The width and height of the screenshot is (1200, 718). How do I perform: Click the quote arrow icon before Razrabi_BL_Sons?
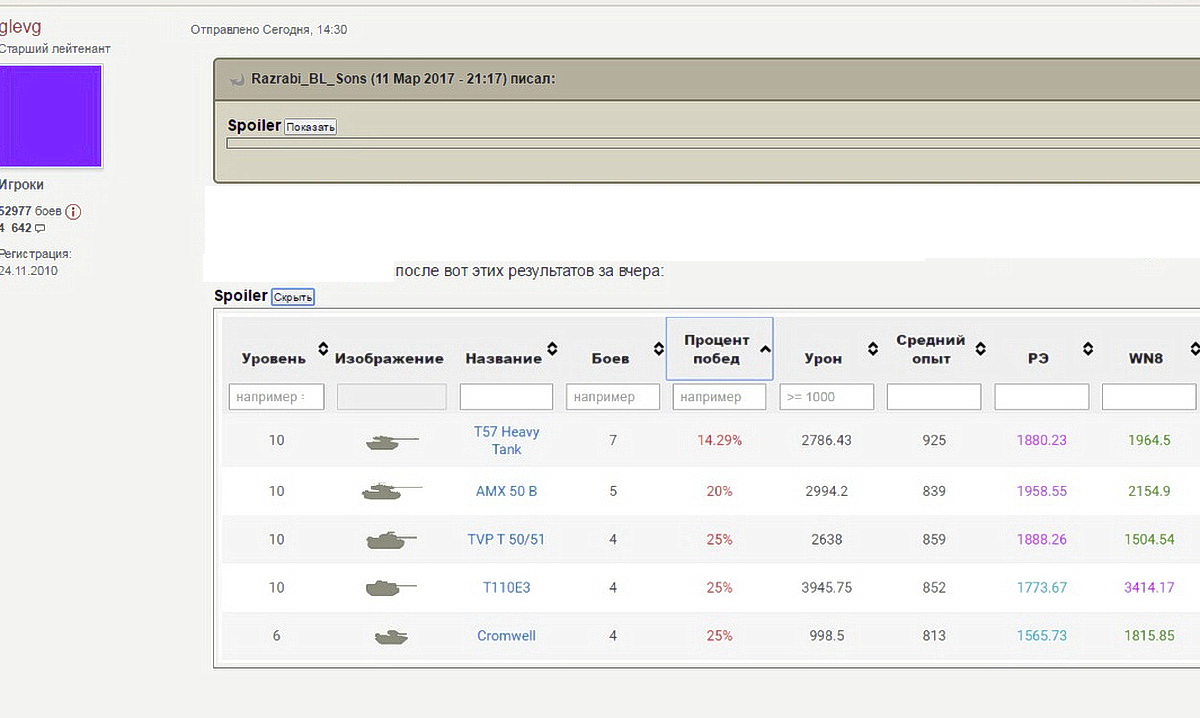237,80
